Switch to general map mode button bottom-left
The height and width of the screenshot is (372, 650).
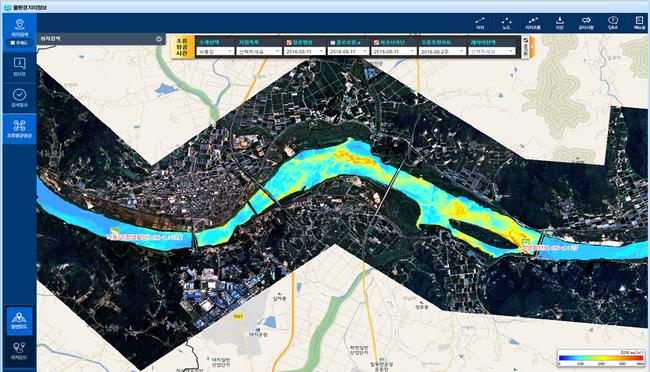point(19,321)
